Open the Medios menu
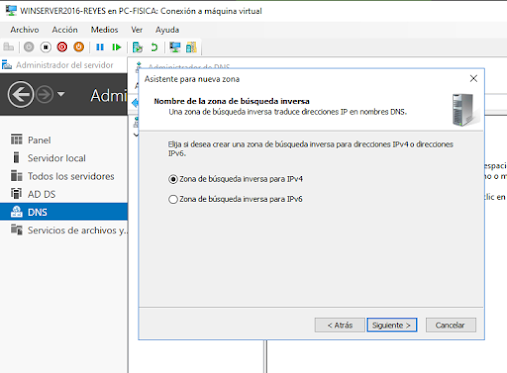The width and height of the screenshot is (507, 373). 104,30
